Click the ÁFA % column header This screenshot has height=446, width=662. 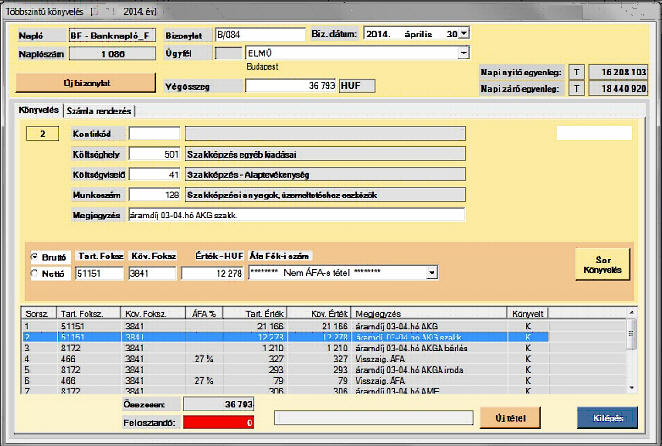coord(204,313)
